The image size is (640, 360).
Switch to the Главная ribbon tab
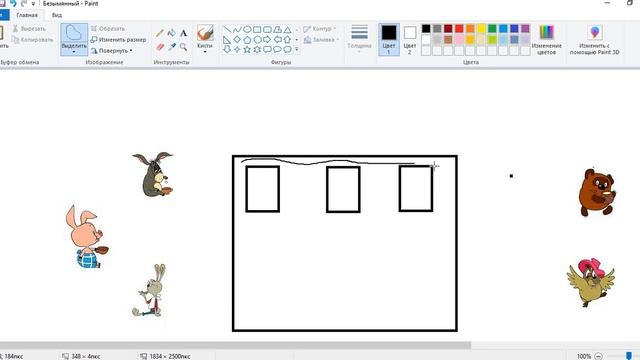pos(27,15)
